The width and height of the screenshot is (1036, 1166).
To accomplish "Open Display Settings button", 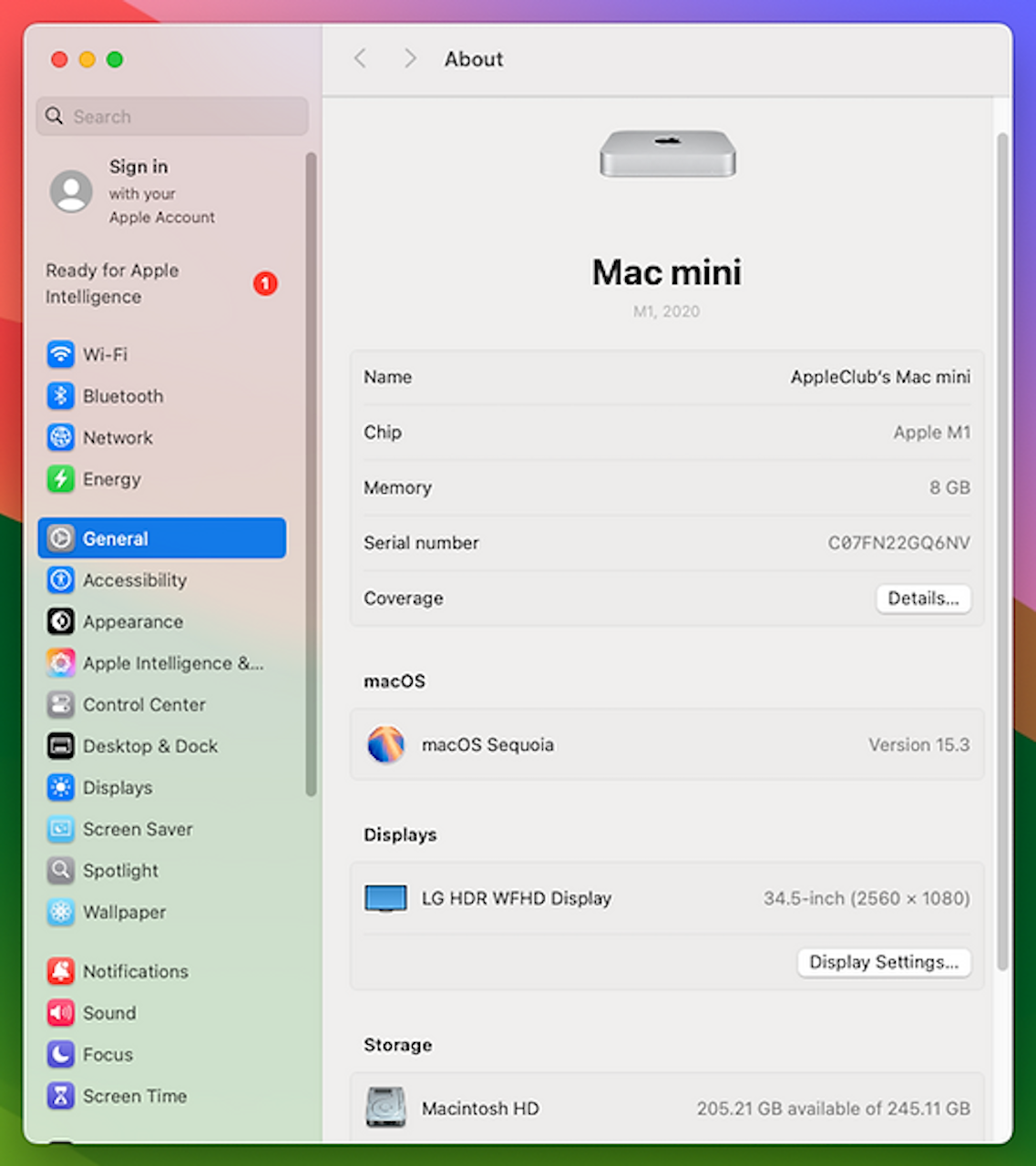I will coord(884,962).
